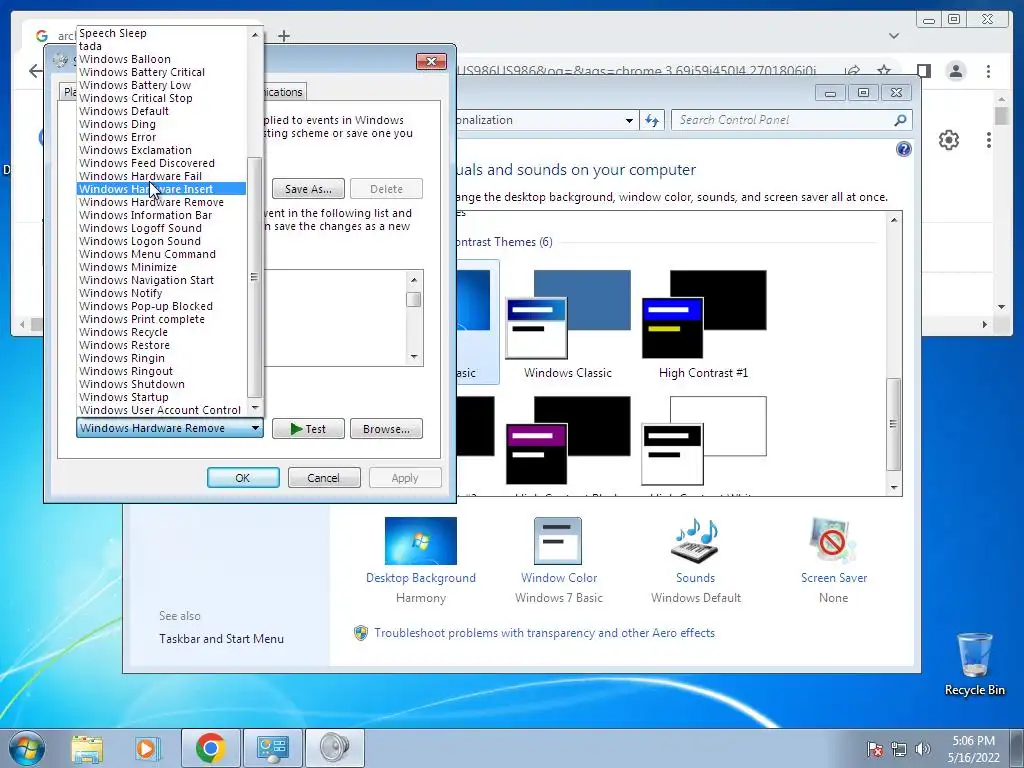Bookmark page with Chrome star icon
The width and height of the screenshot is (1024, 768).
[884, 70]
